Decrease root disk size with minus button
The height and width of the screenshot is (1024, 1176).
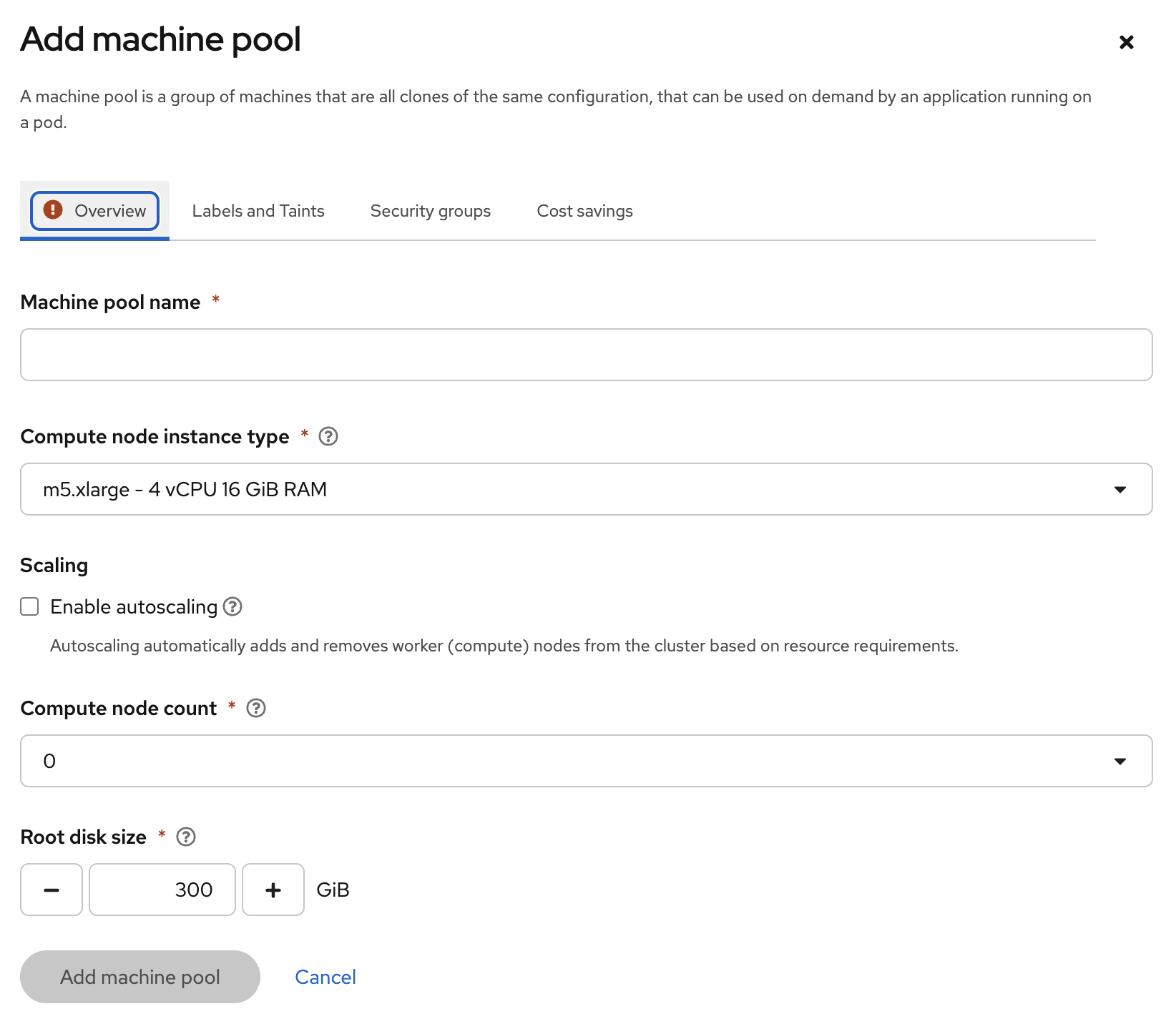point(52,890)
